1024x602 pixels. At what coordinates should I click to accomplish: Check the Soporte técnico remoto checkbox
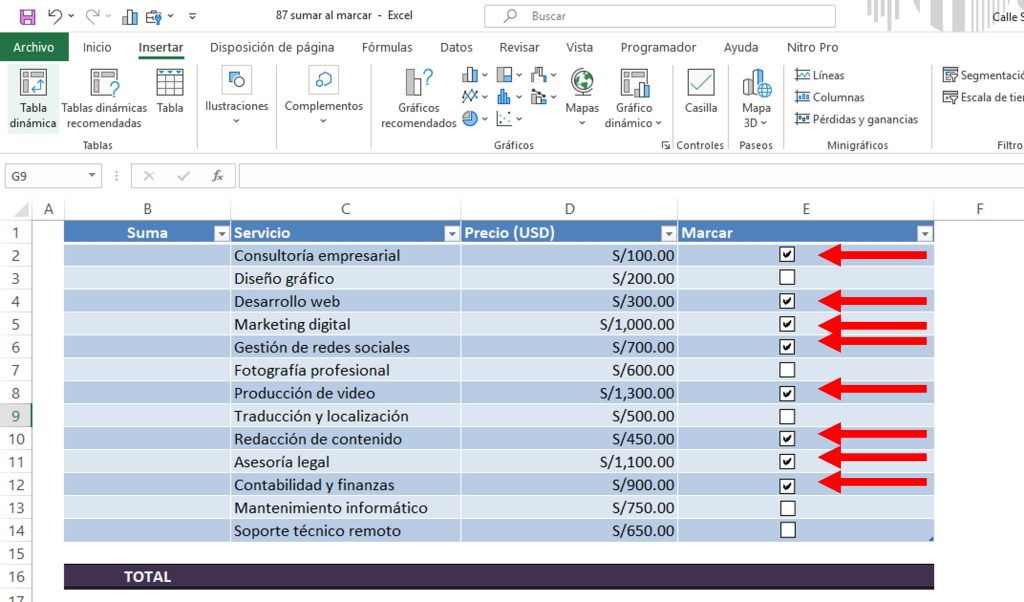[787, 530]
